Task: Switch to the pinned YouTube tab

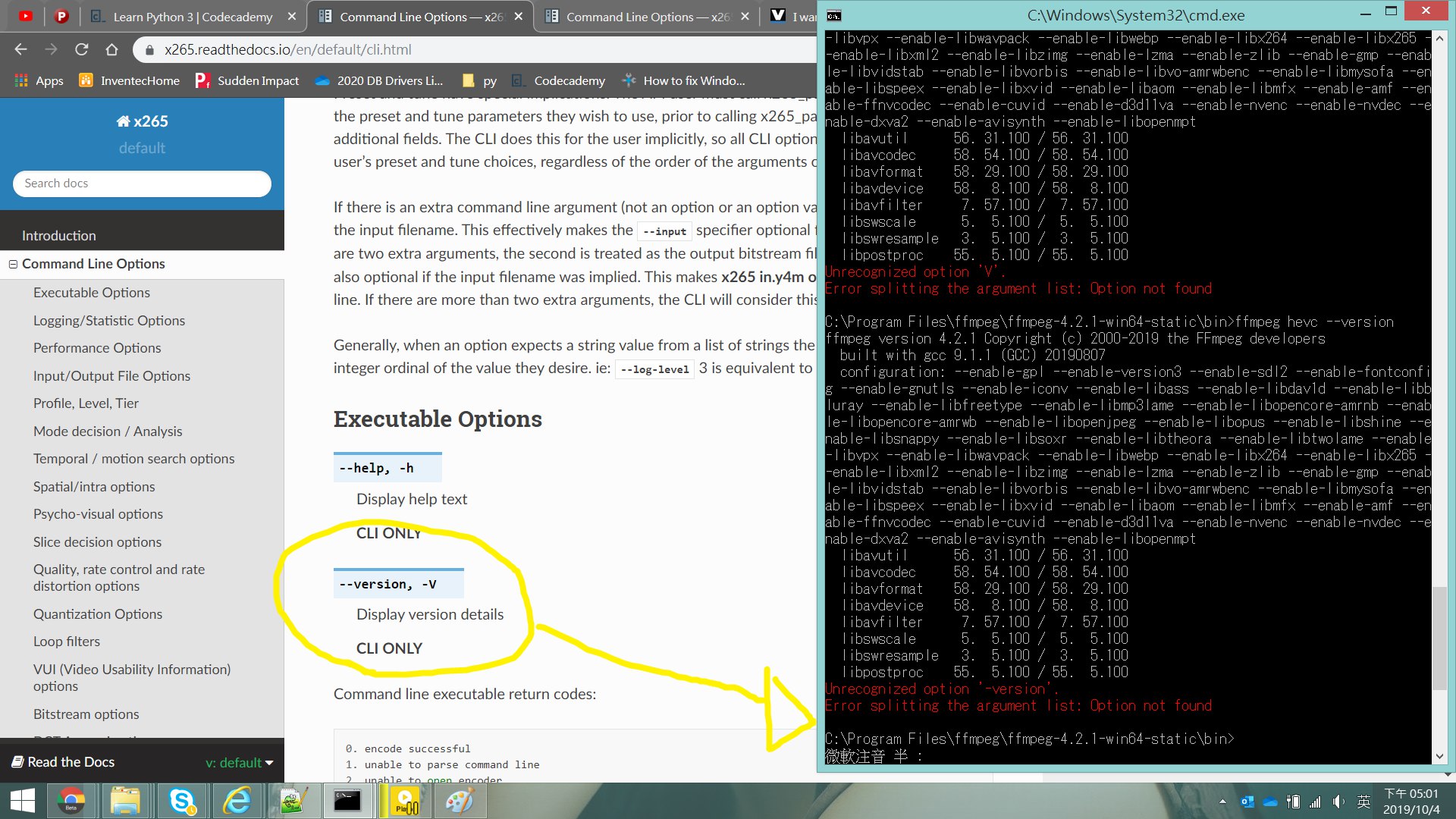Action: [26, 16]
